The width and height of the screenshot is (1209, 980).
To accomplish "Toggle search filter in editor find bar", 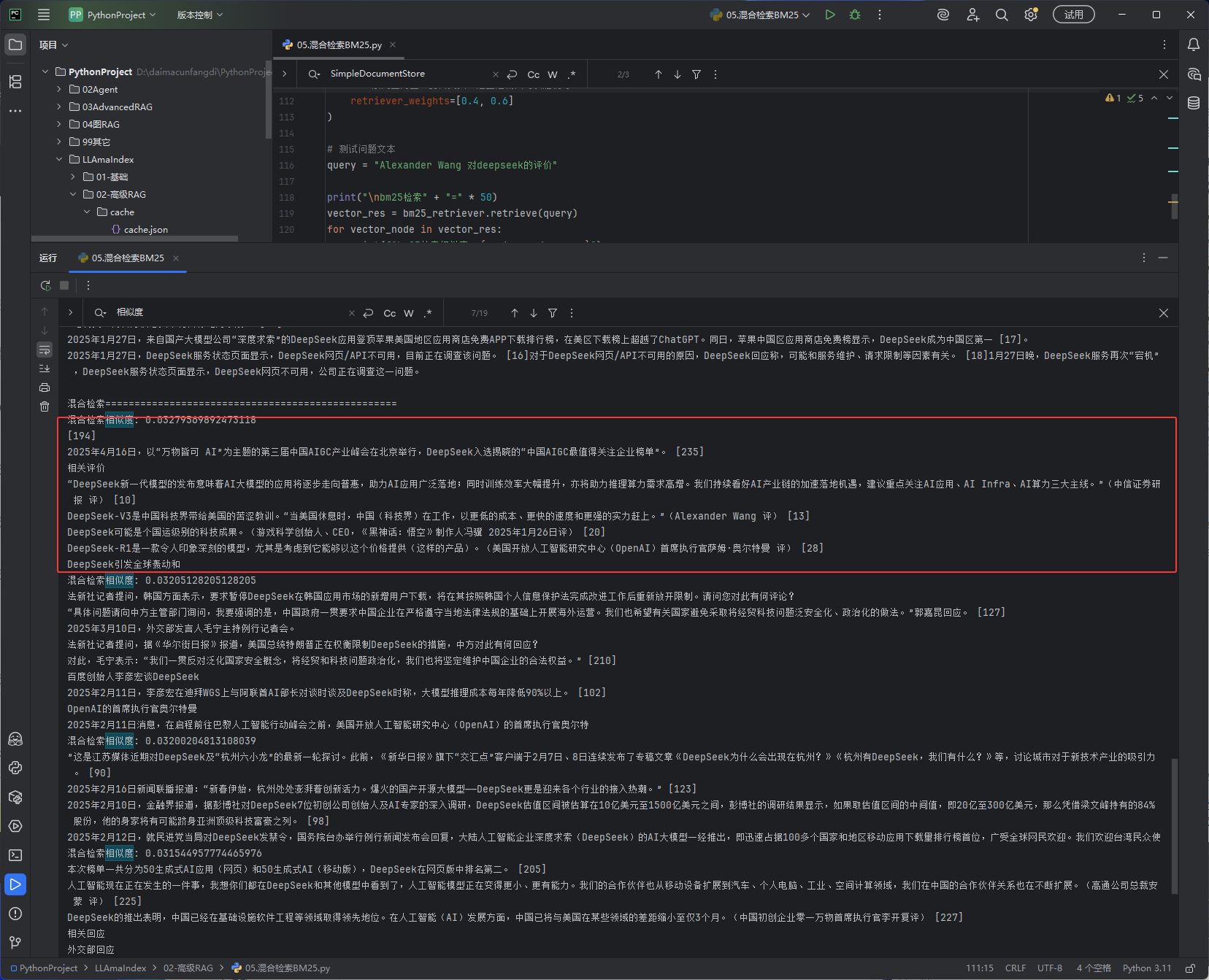I will [x=696, y=74].
